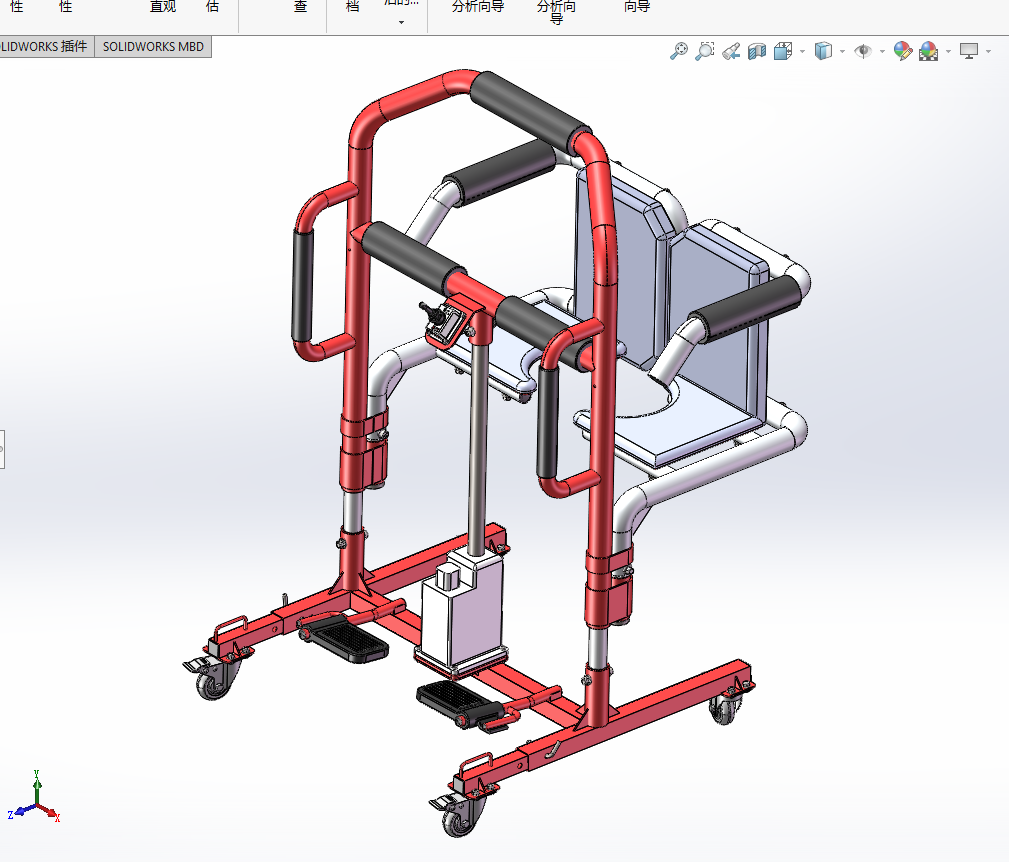Click the Display Style cube icon
The width and height of the screenshot is (1009, 862).
coord(823,51)
